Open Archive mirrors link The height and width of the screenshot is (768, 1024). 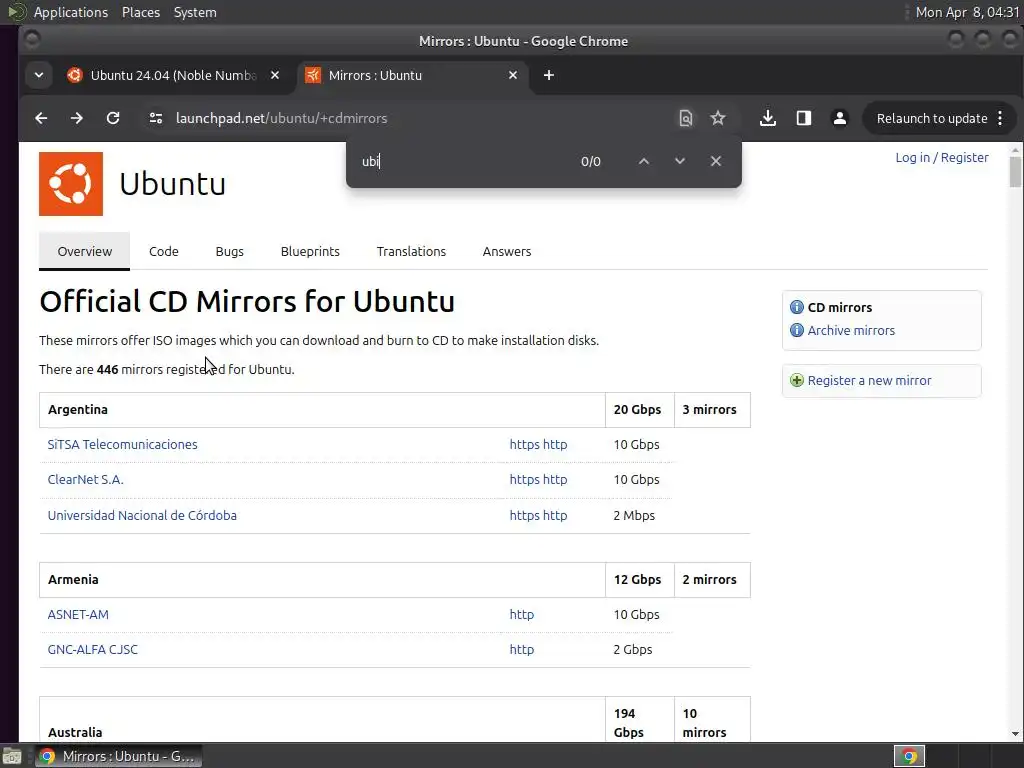click(x=851, y=330)
